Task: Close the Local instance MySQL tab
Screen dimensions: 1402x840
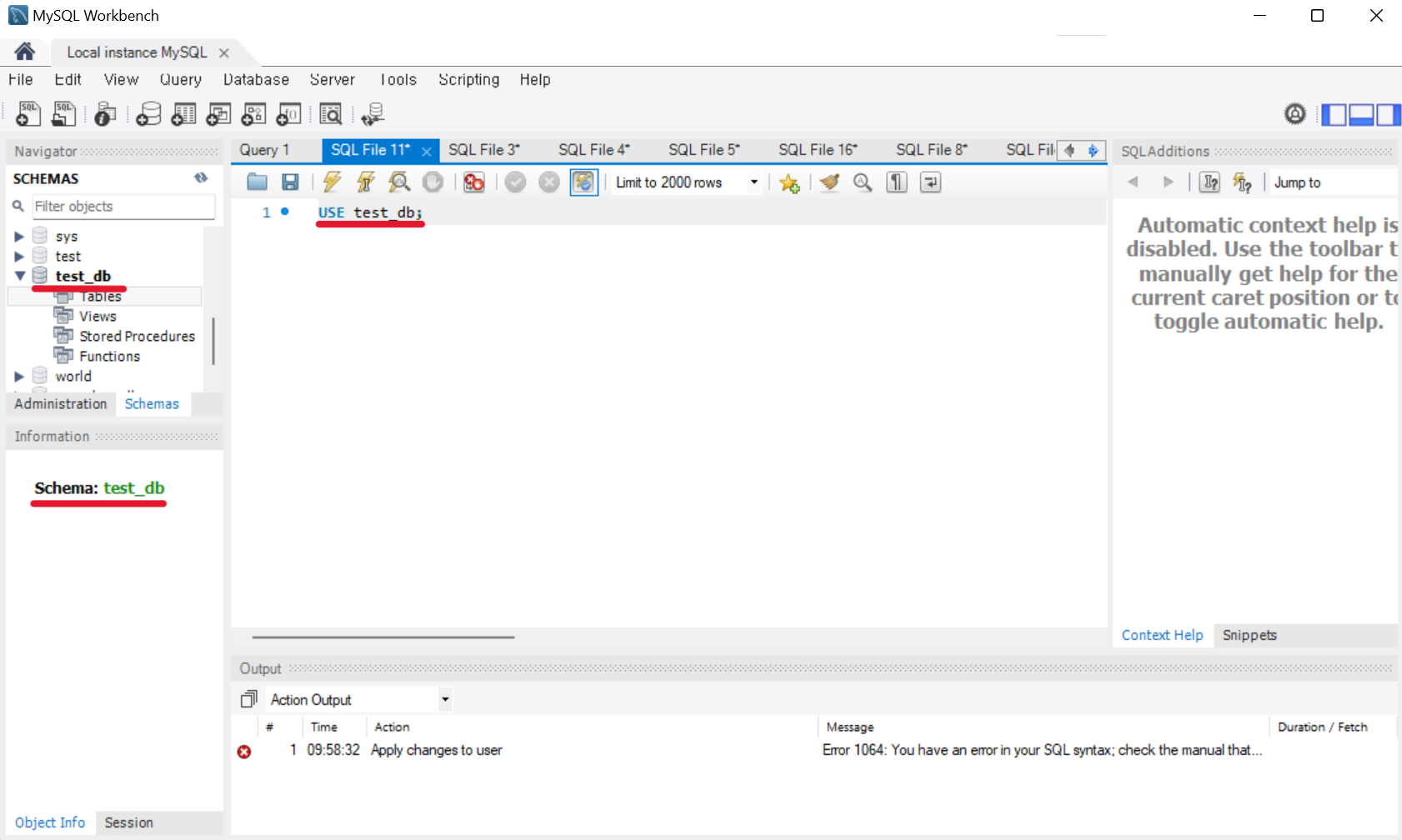Action: 223,52
